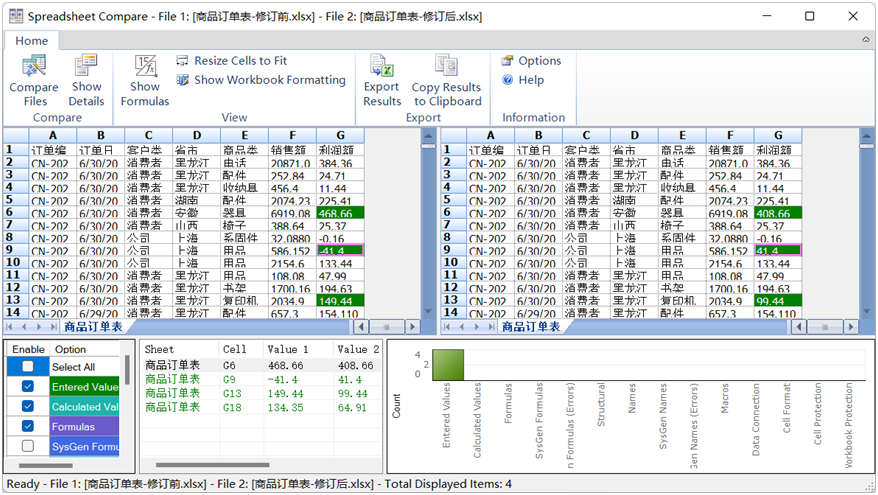878x495 pixels.
Task: Click last-sheet navigation arrow in left pane
Action: pyautogui.click(x=54, y=326)
